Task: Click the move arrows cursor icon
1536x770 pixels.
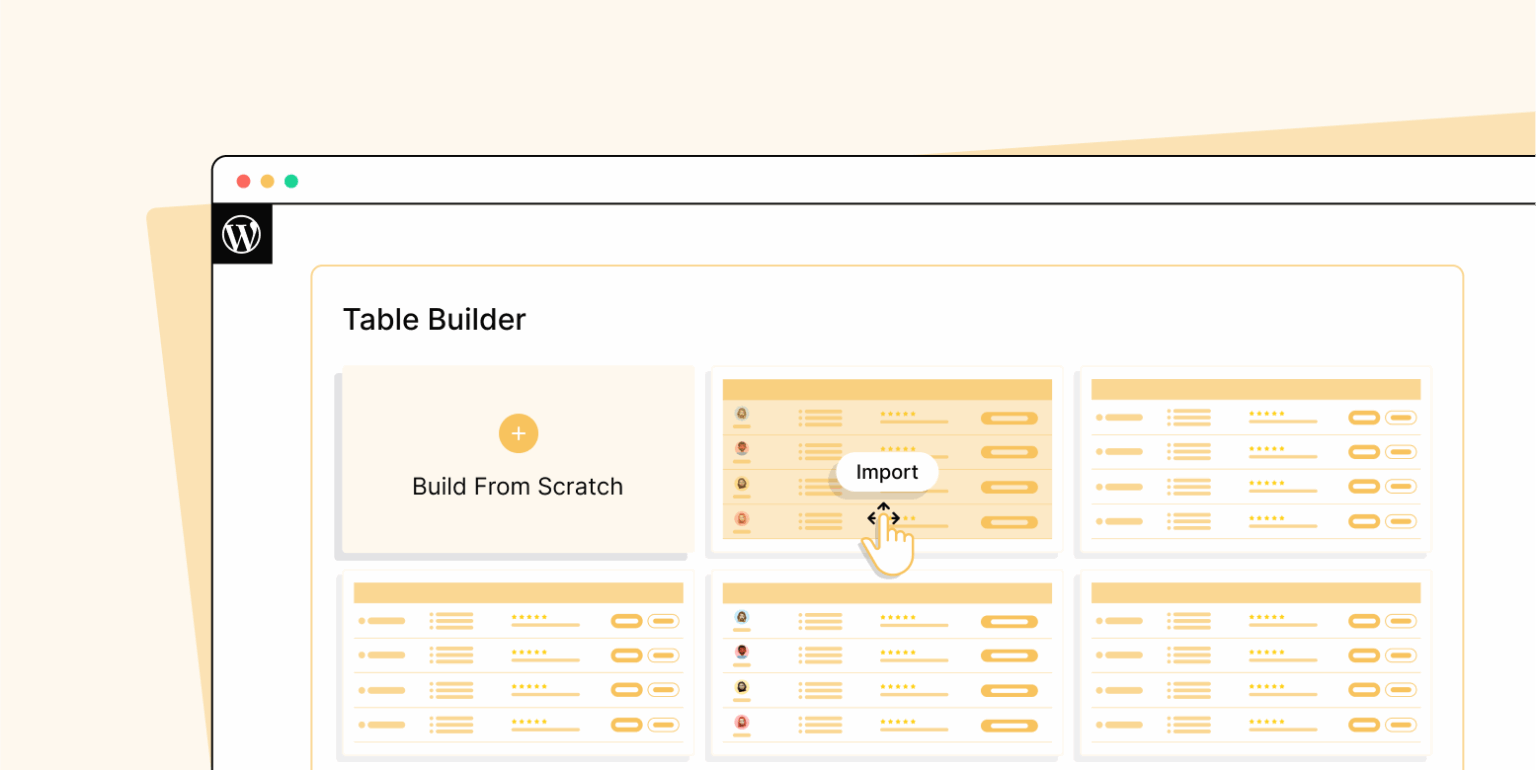Action: pyautogui.click(x=883, y=517)
